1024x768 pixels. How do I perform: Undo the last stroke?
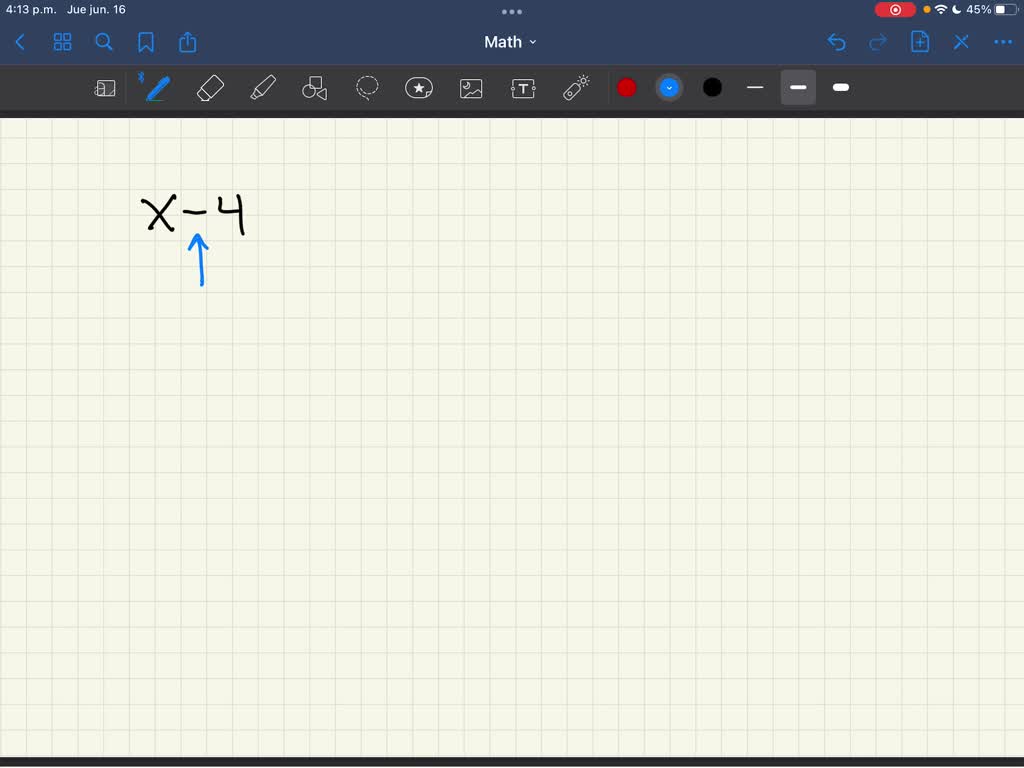point(837,42)
